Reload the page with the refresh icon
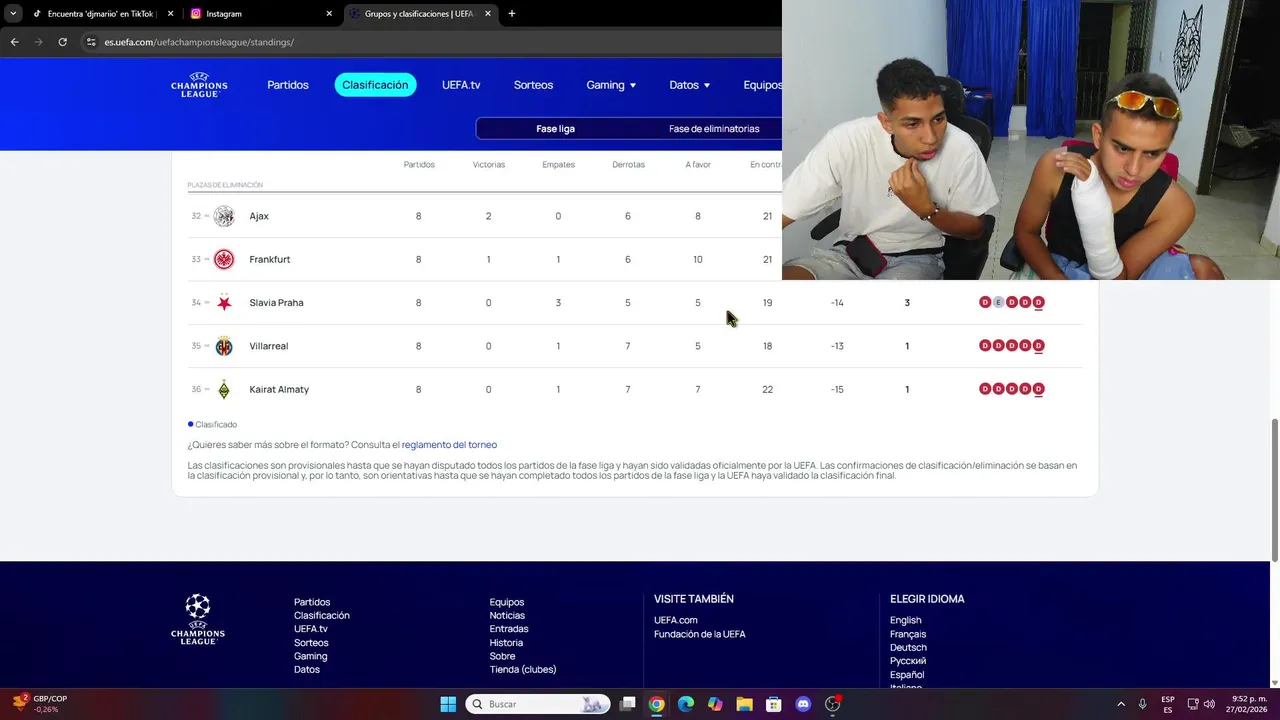 [x=62, y=42]
